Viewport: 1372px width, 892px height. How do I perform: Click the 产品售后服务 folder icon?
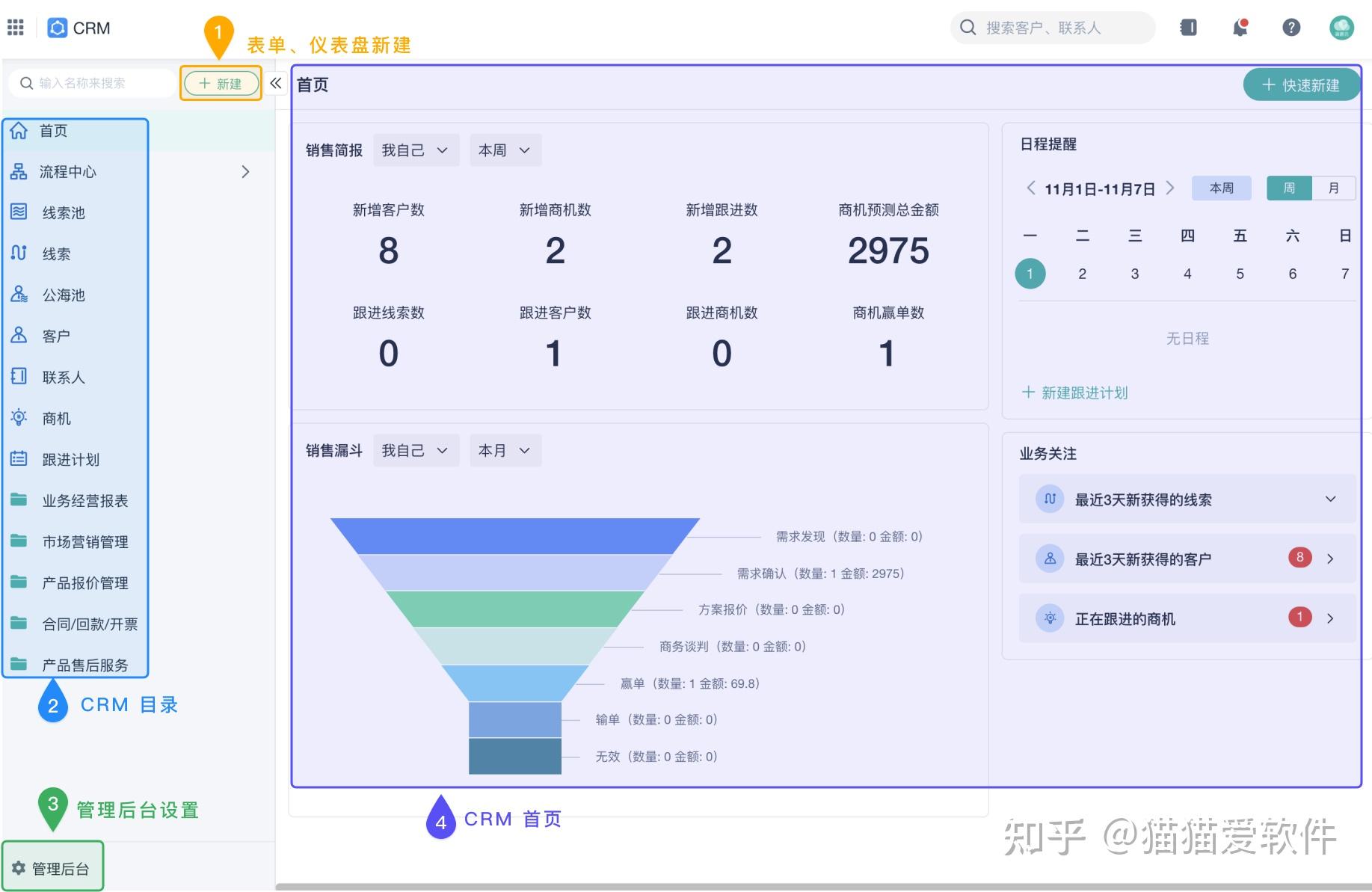(x=19, y=664)
